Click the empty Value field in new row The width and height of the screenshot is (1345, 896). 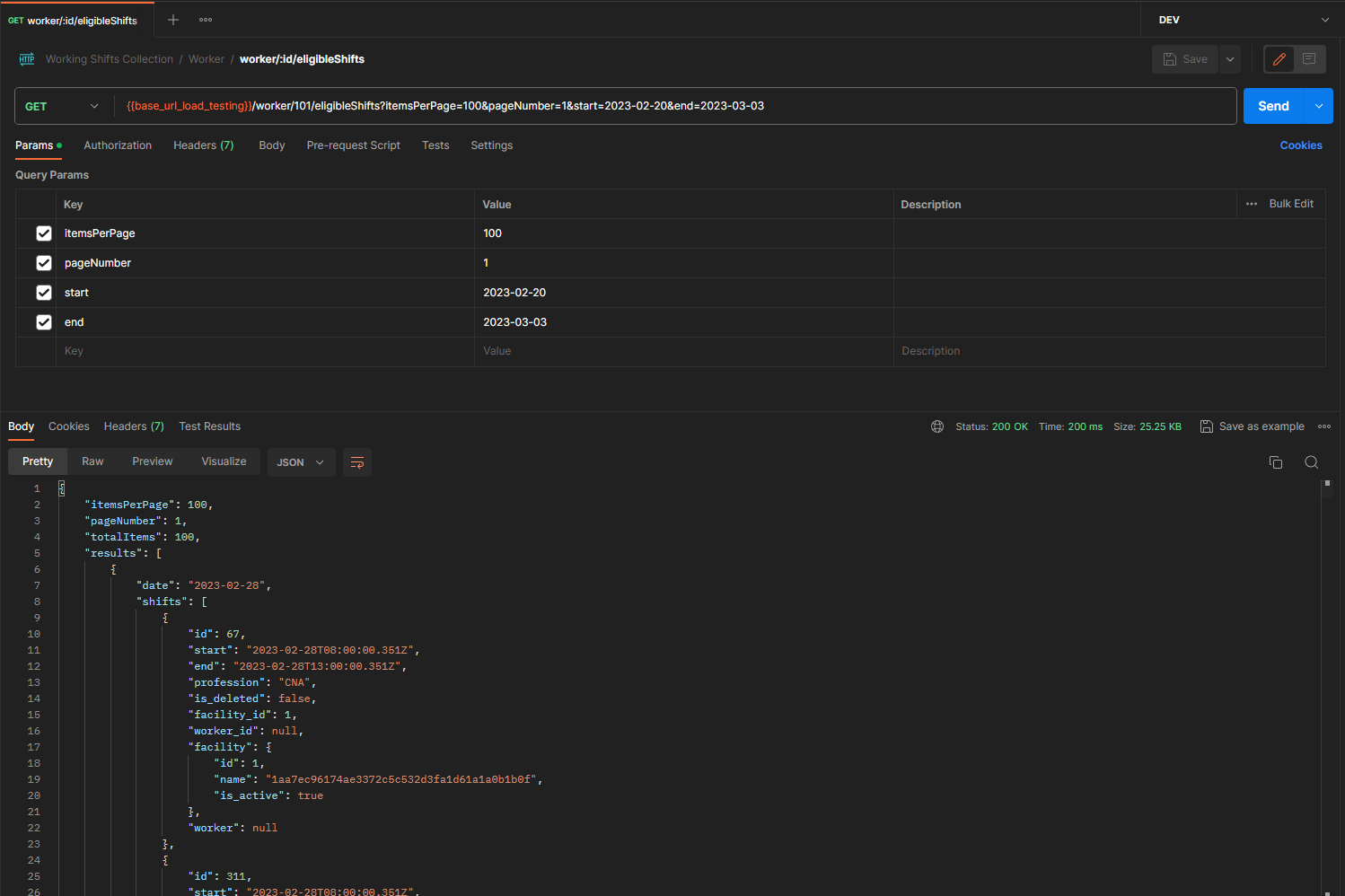click(x=684, y=352)
